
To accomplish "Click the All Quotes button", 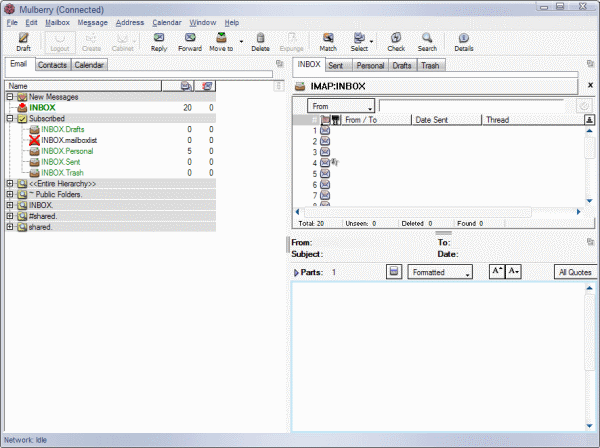I will click(x=575, y=272).
